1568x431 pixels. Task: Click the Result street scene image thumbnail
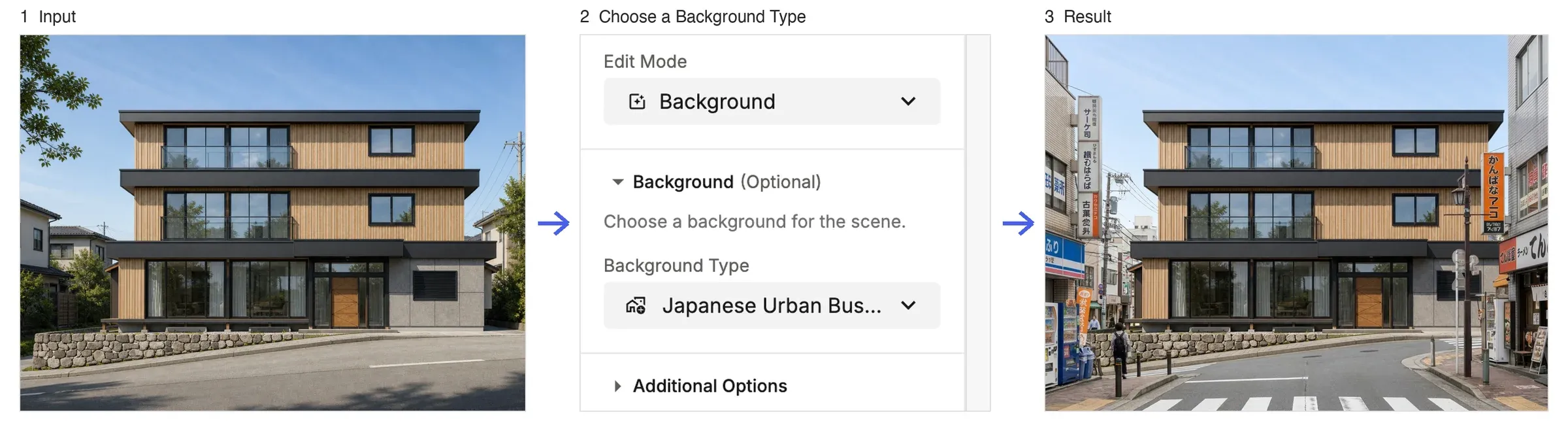click(x=1296, y=223)
